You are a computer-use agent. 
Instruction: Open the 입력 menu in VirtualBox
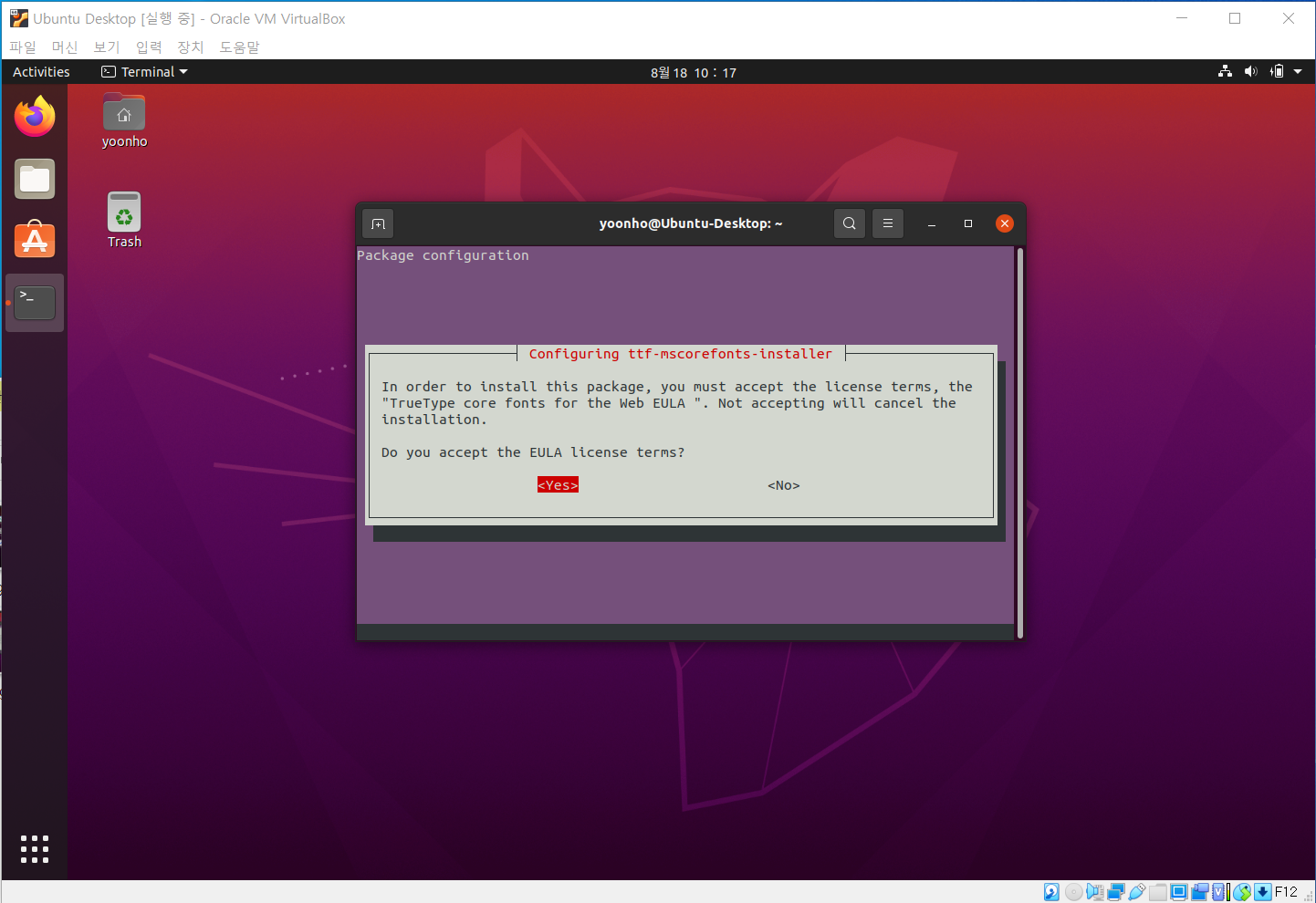coord(149,47)
